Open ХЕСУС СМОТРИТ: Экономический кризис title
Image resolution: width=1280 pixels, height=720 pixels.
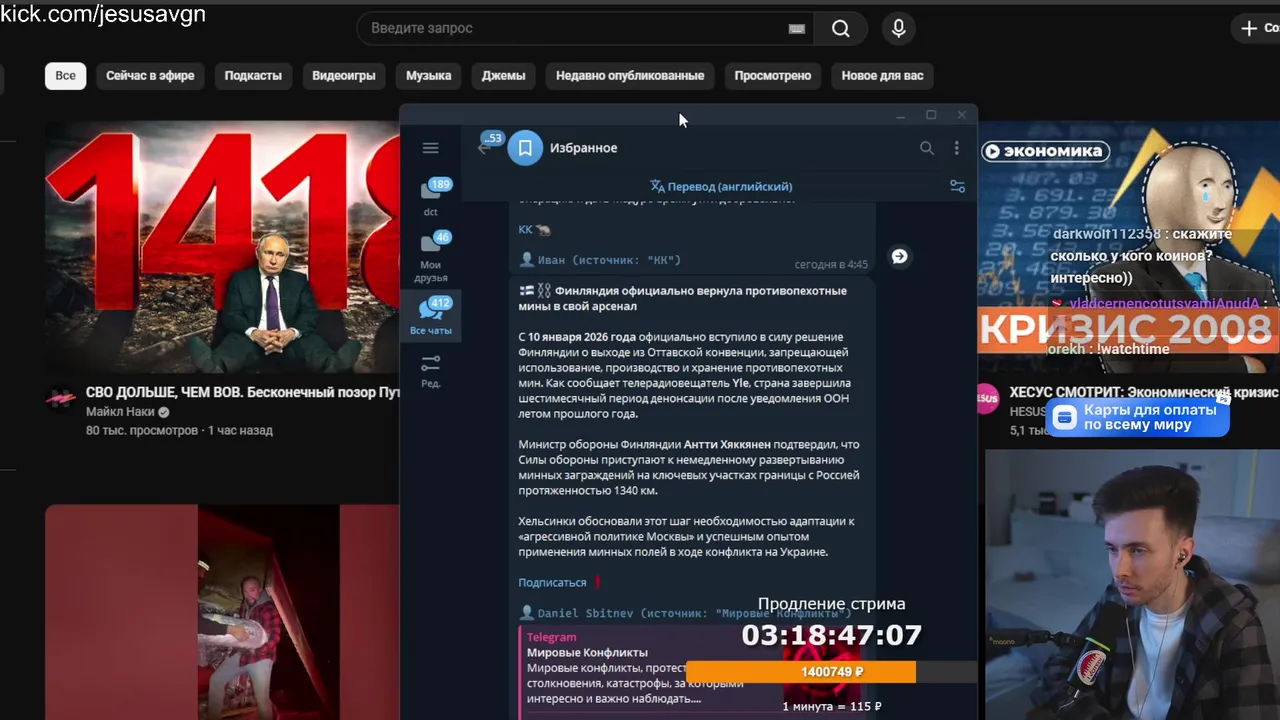pyautogui.click(x=1144, y=392)
